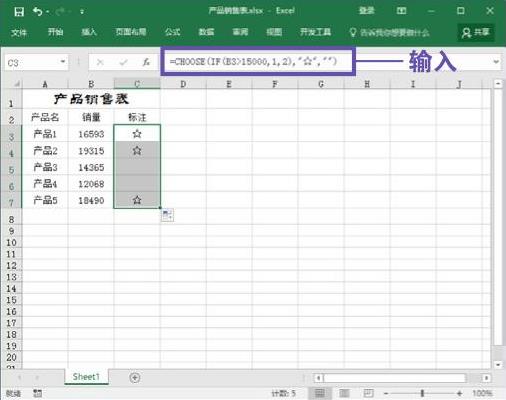Click cell with value 12068
Image resolution: width=506 pixels, height=400 pixels.
click(91, 184)
